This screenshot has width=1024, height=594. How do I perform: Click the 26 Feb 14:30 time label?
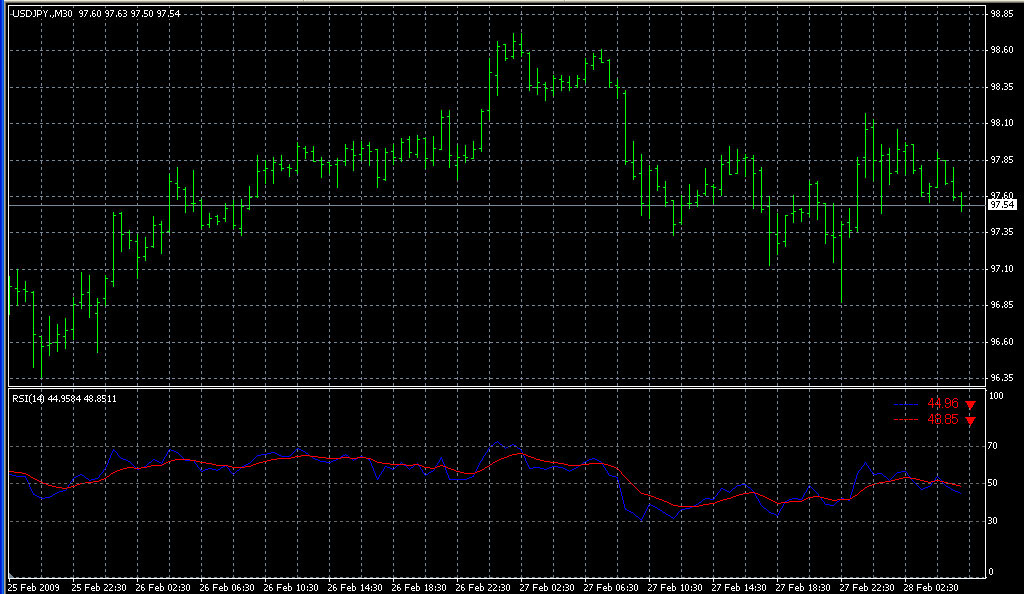(x=355, y=587)
